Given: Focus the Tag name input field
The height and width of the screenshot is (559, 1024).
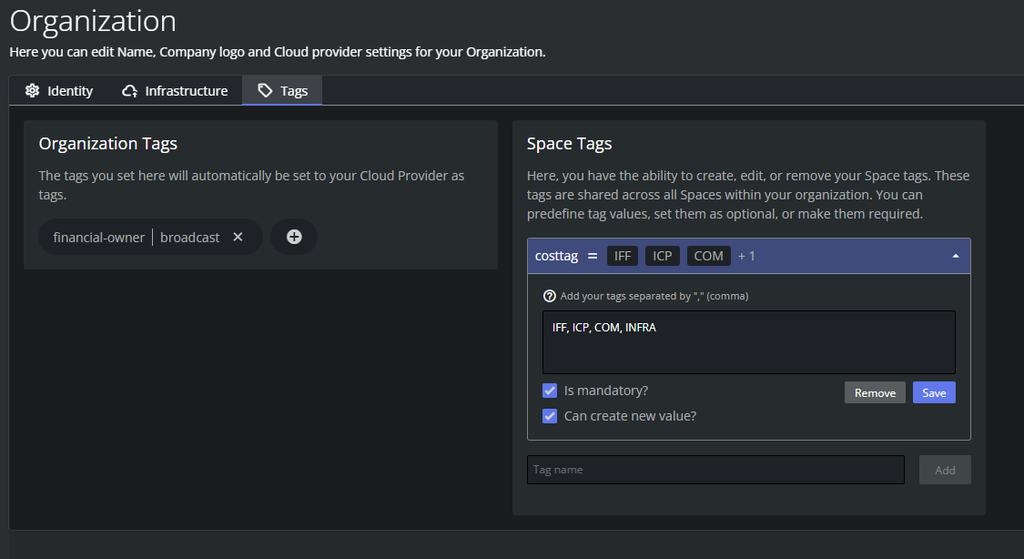Looking at the screenshot, I should pyautogui.click(x=715, y=470).
